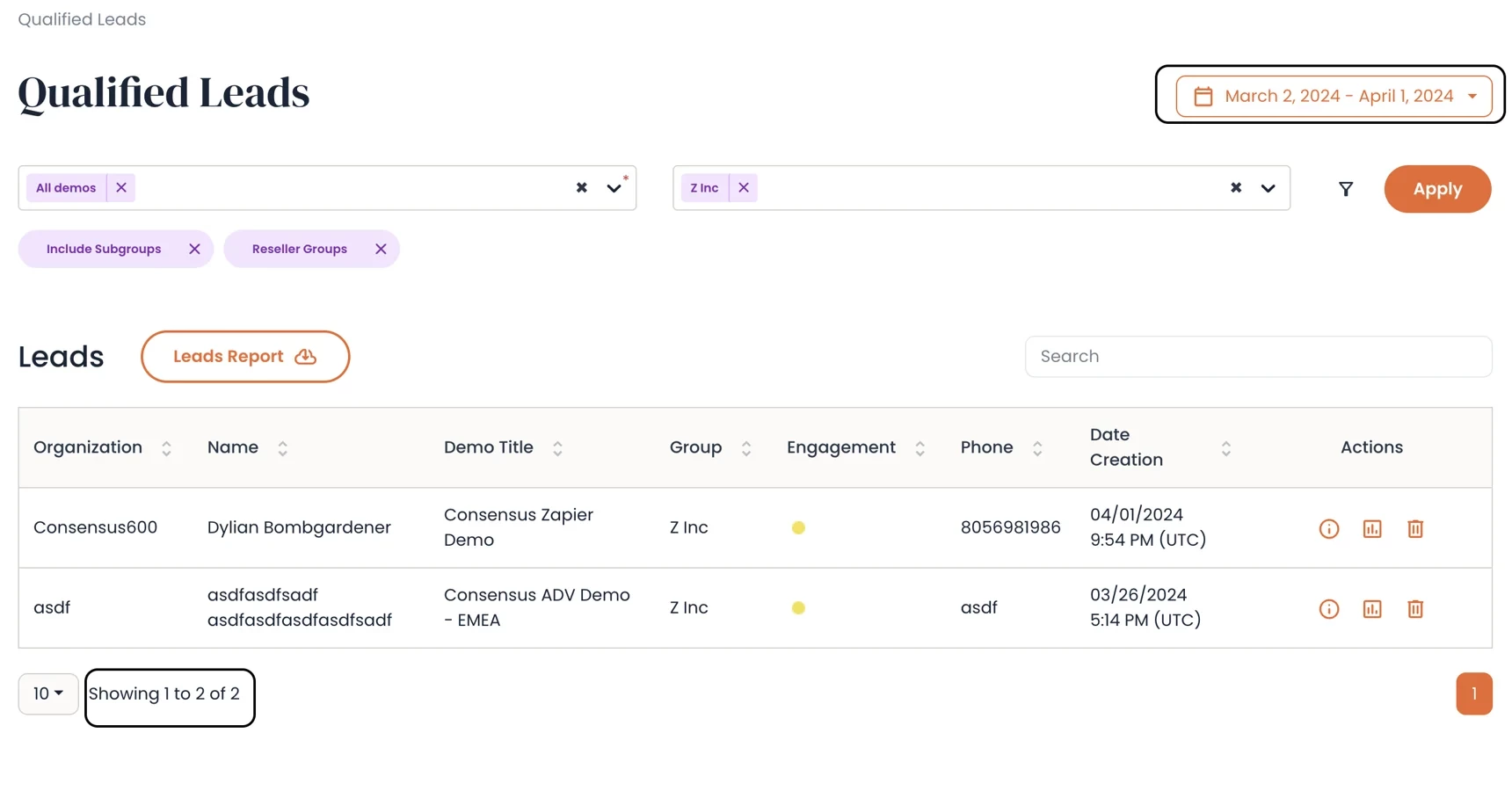Screen dimensions: 1512x791
Task: Sort table by Engagement column
Action: (x=920, y=448)
